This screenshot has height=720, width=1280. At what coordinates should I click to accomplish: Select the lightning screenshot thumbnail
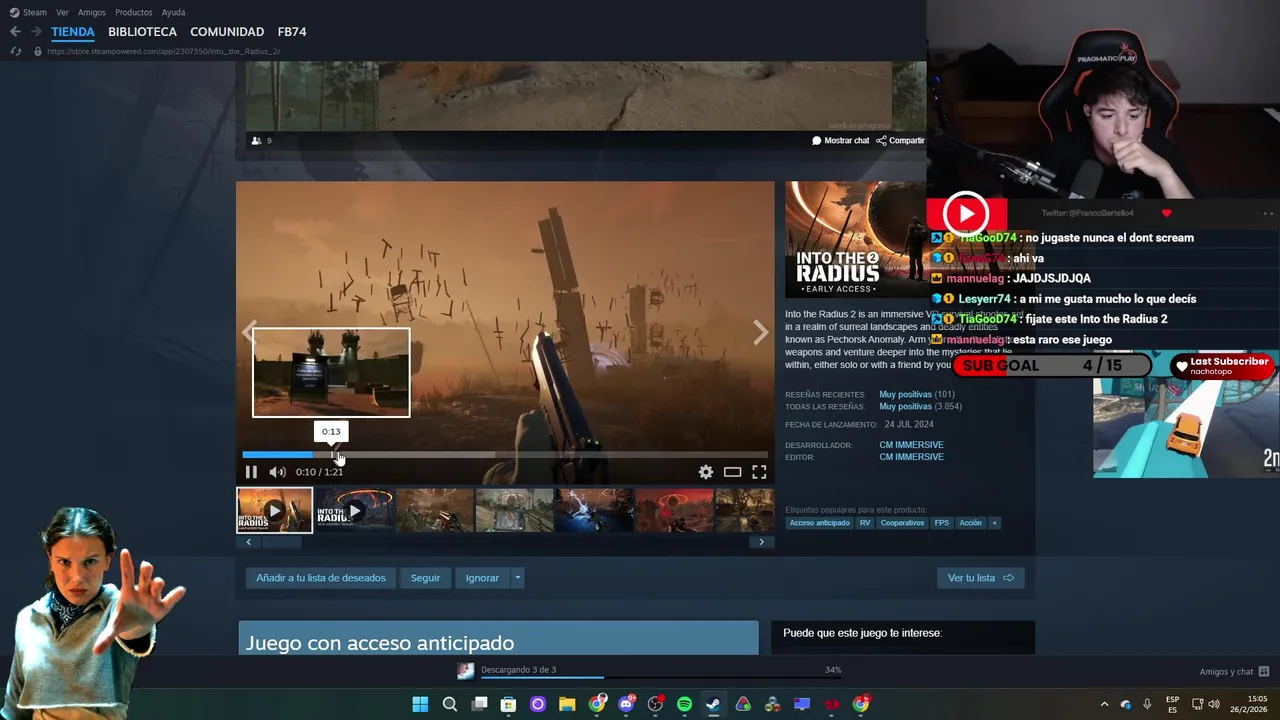(594, 510)
